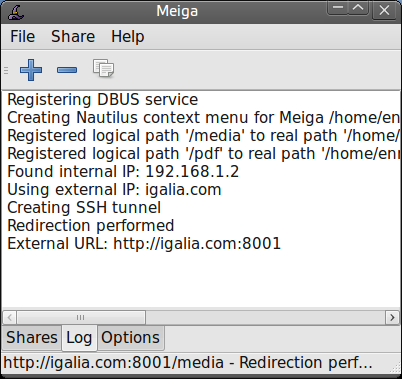
Task: Minimize the Meiga window
Action: pyautogui.click(x=338, y=8)
